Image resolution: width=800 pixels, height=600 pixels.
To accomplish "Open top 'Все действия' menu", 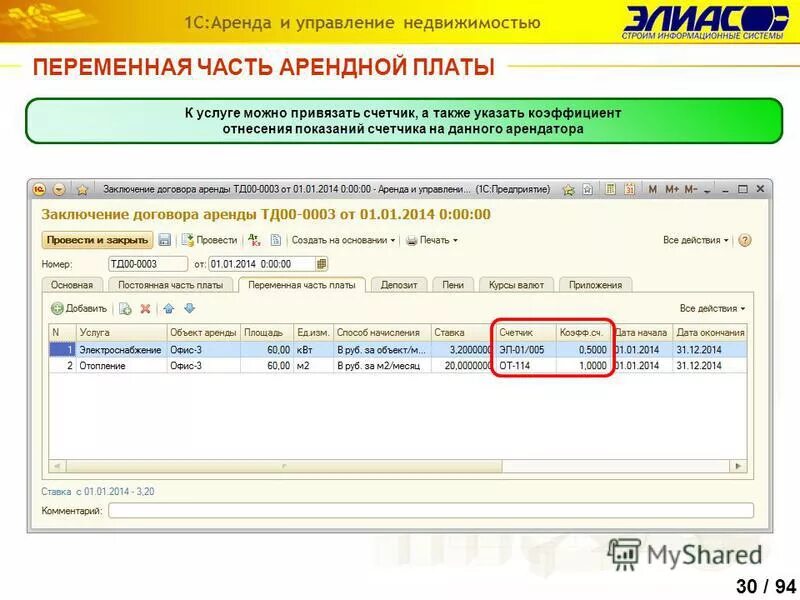I will point(695,240).
